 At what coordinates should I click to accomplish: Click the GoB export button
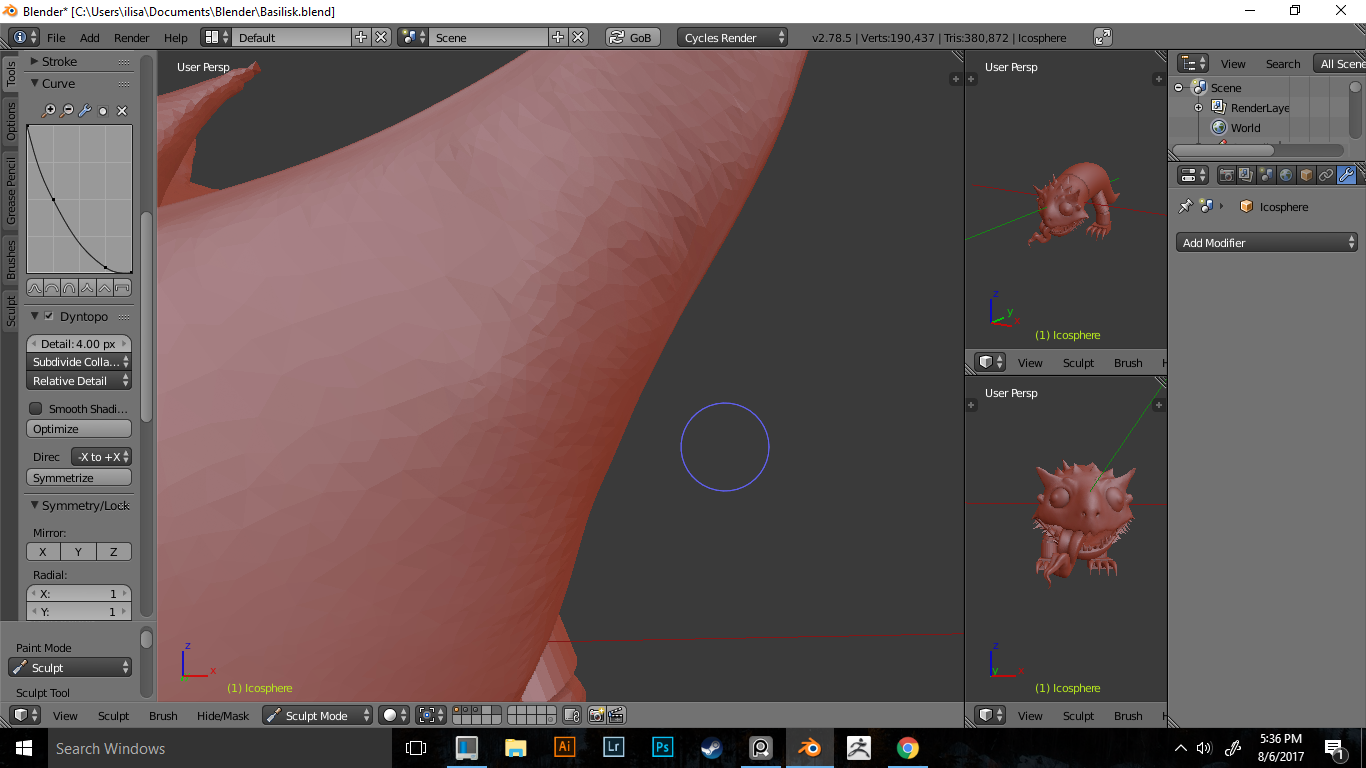(x=631, y=37)
